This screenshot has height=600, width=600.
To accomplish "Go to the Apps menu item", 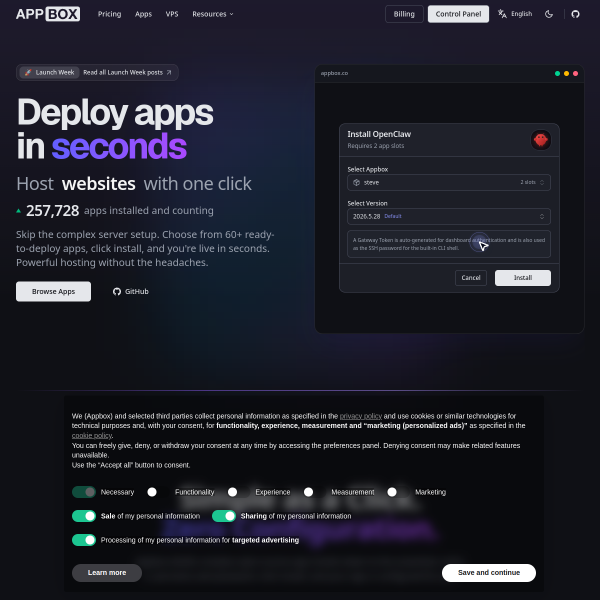I will (143, 14).
